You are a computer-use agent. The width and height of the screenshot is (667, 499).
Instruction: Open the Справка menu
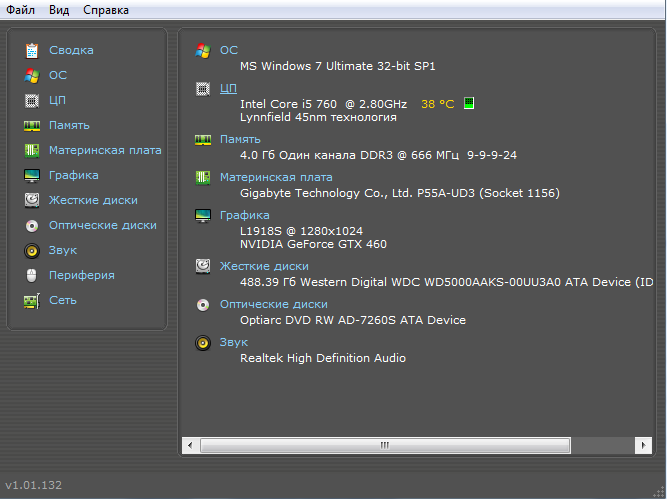point(105,10)
